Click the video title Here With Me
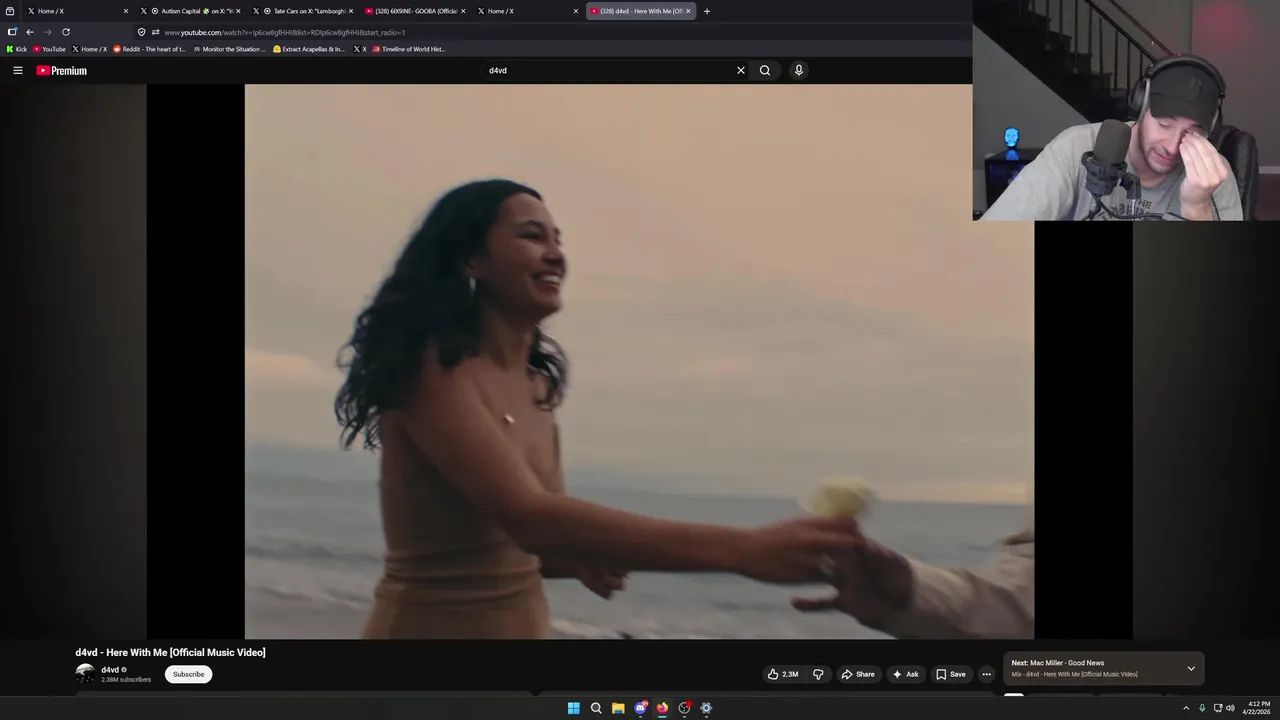 [x=170, y=652]
